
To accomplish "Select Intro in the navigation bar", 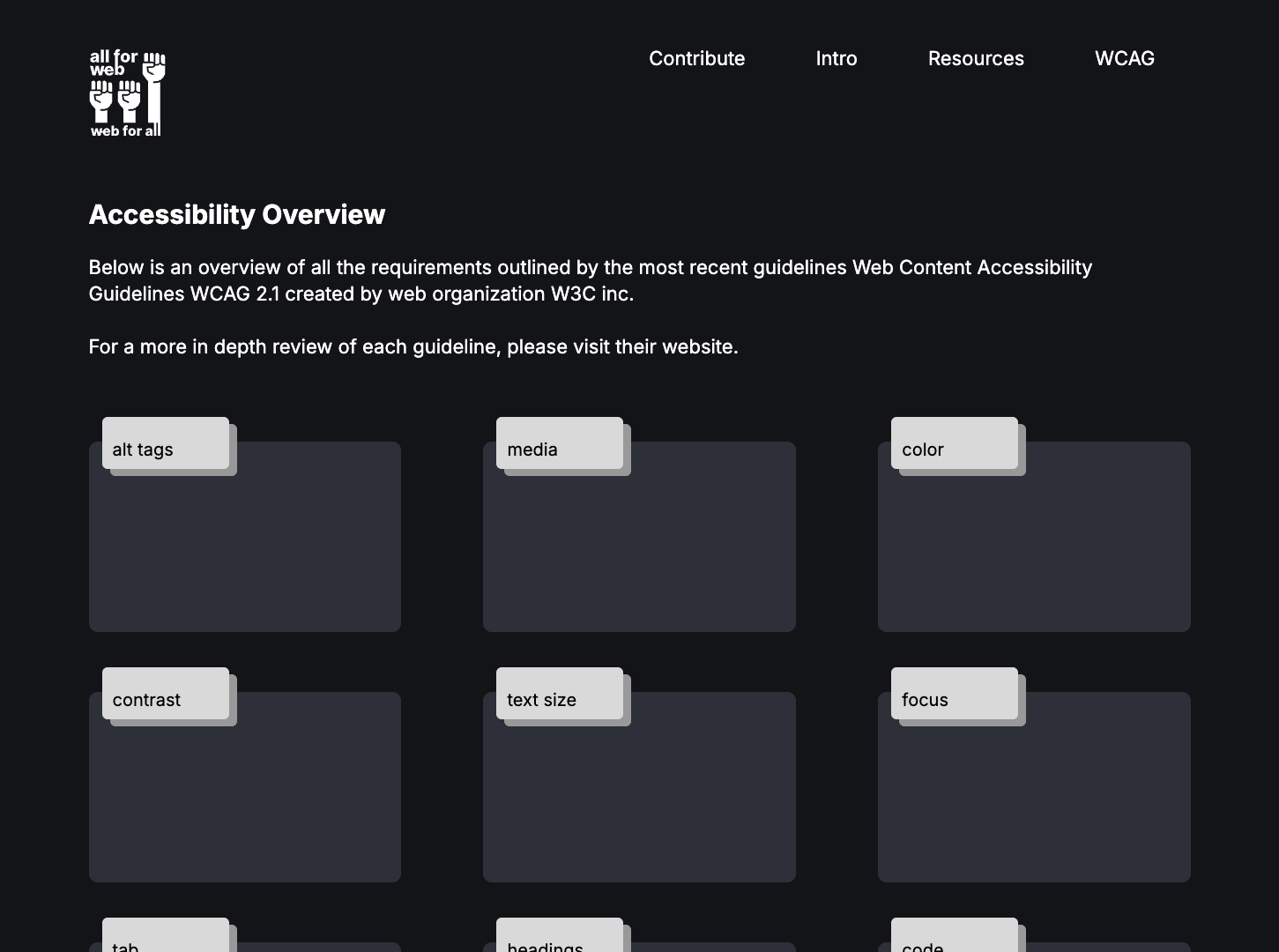I will [x=836, y=58].
